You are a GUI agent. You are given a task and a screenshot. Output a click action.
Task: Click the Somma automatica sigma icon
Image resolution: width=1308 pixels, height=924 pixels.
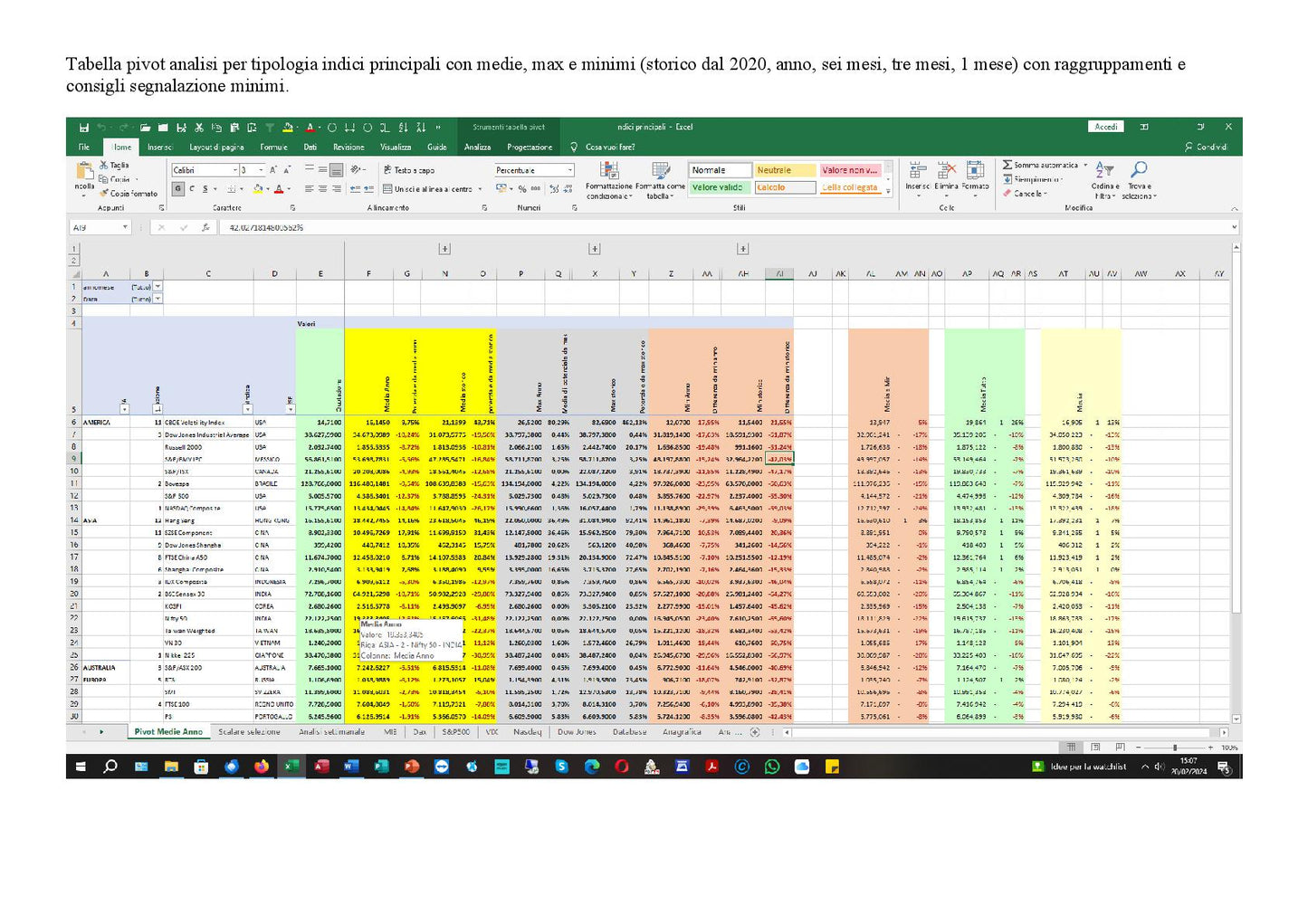(x=1007, y=165)
